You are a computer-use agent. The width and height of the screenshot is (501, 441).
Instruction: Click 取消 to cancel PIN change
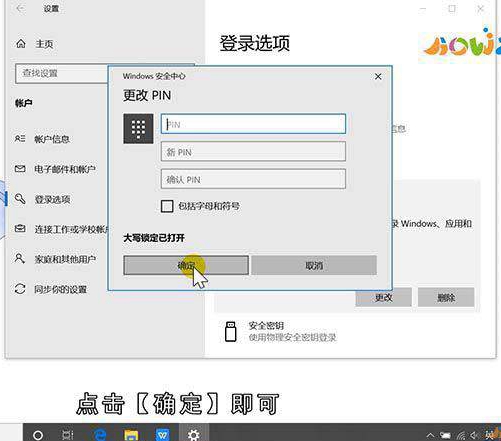tap(314, 265)
